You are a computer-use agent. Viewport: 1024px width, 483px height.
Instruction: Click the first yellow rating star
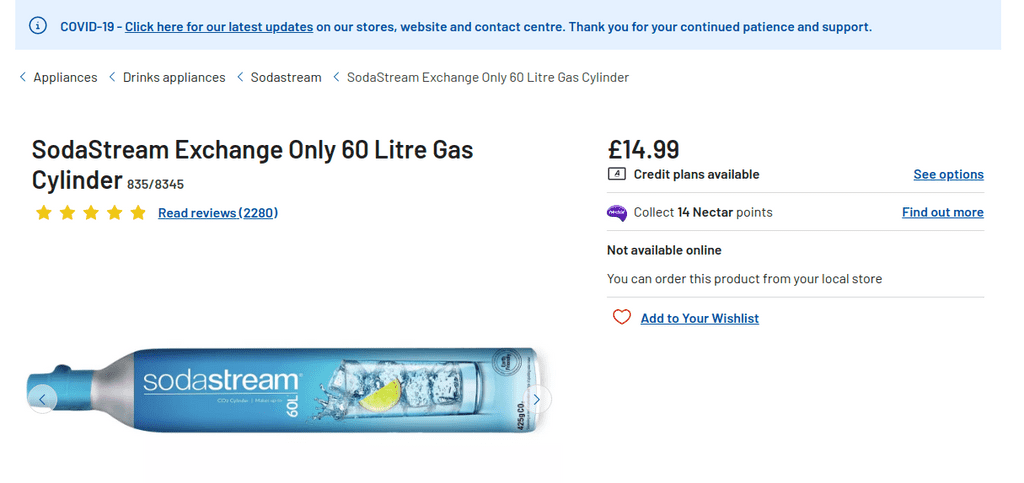[x=43, y=213]
